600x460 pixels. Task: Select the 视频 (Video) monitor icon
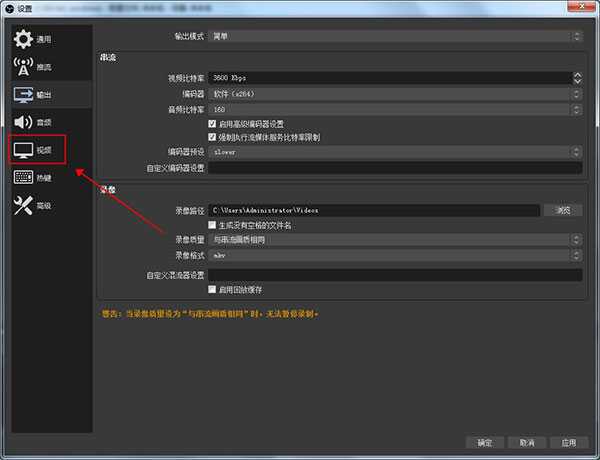(23, 150)
